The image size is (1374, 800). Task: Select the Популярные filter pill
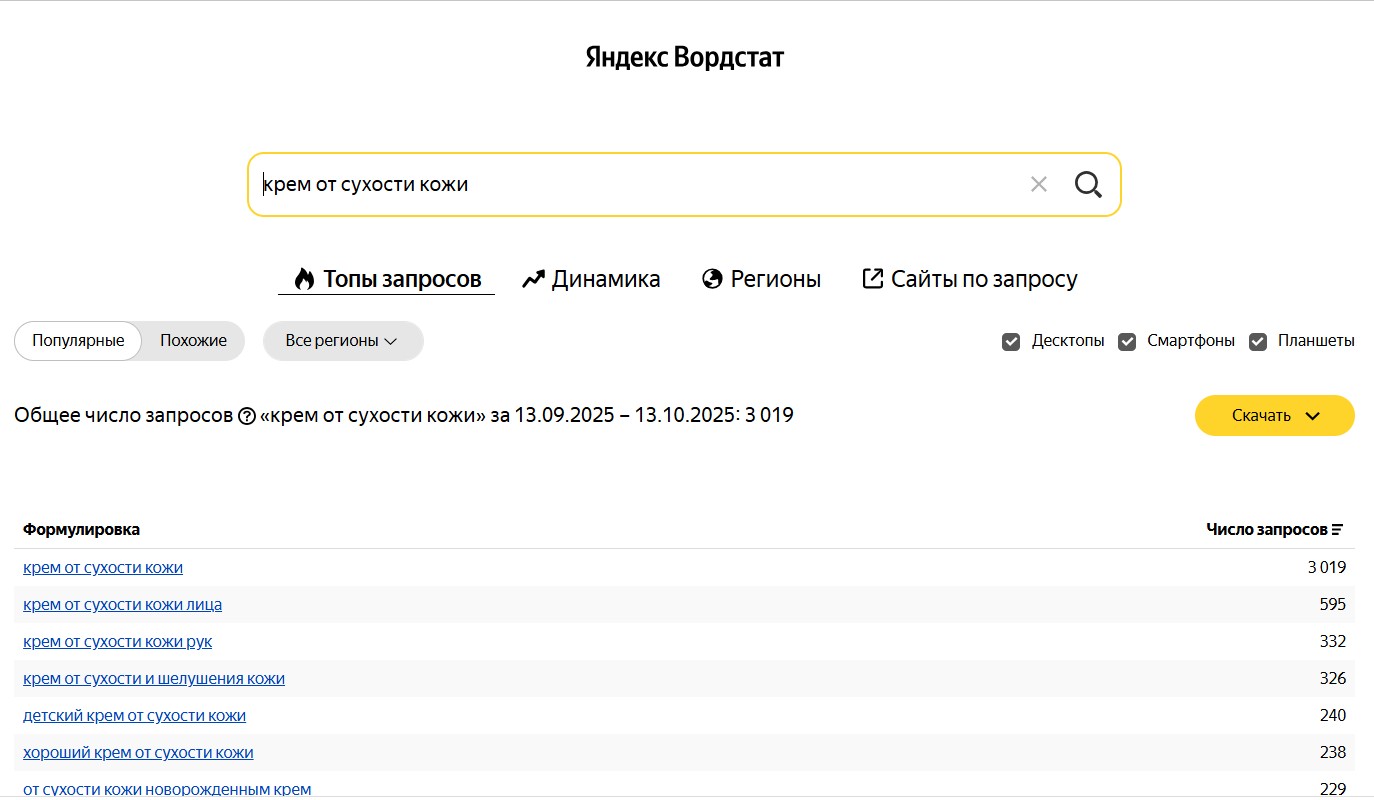[77, 340]
